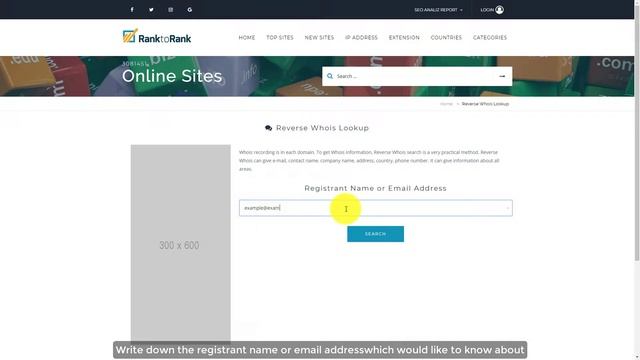Click the magnifier icon in banner search

coord(330,76)
